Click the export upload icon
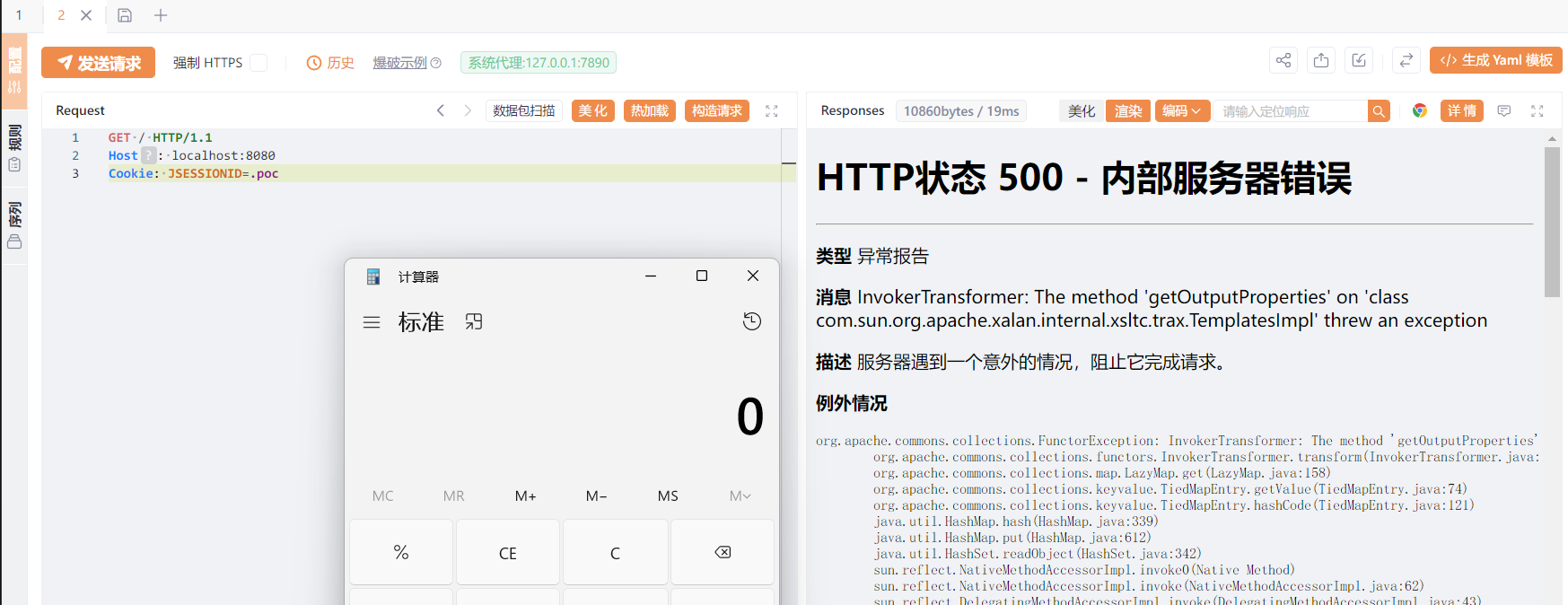Screen dimensions: 1568x605 tap(1321, 60)
